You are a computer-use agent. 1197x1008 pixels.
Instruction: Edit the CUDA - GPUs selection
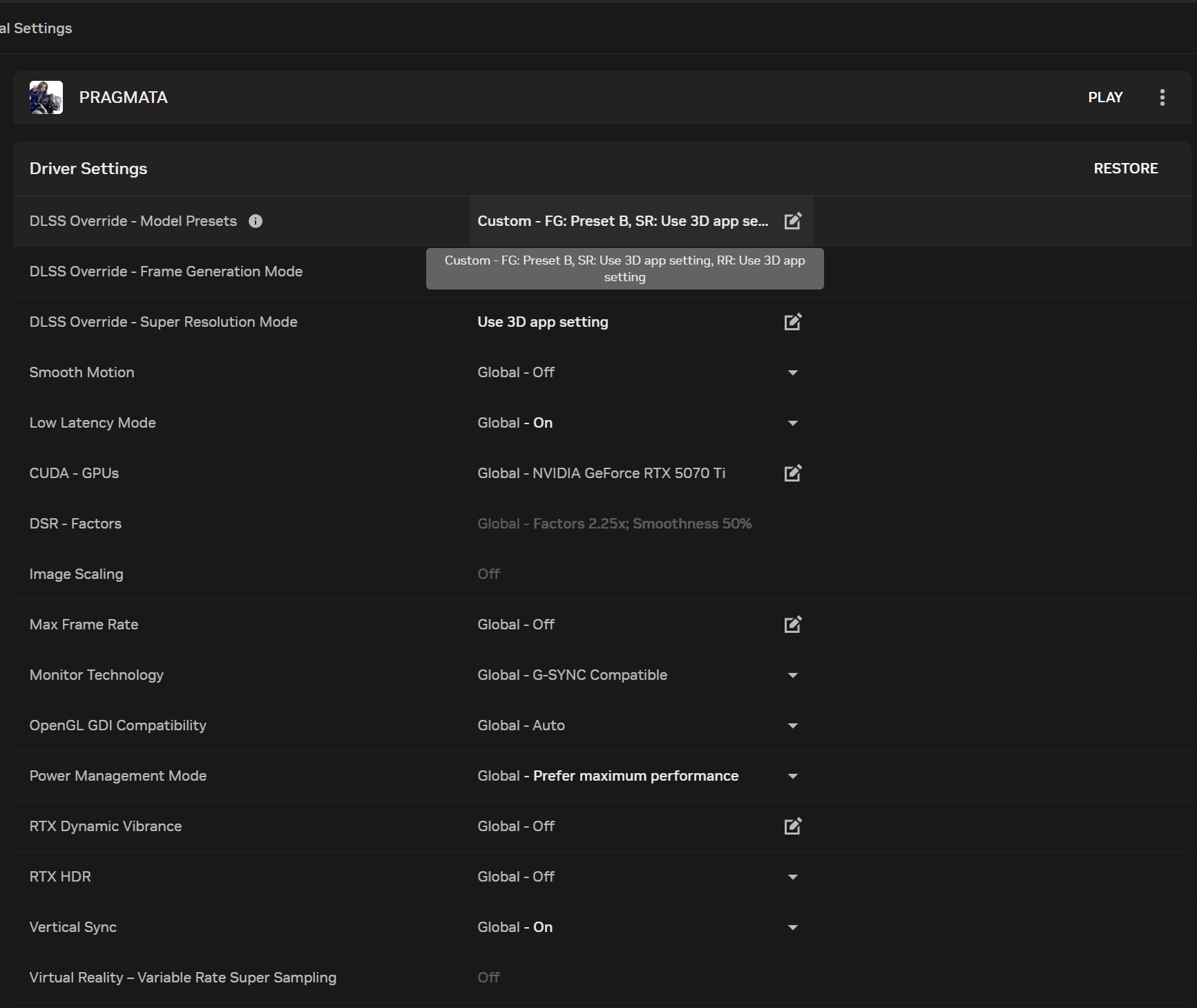(x=793, y=473)
